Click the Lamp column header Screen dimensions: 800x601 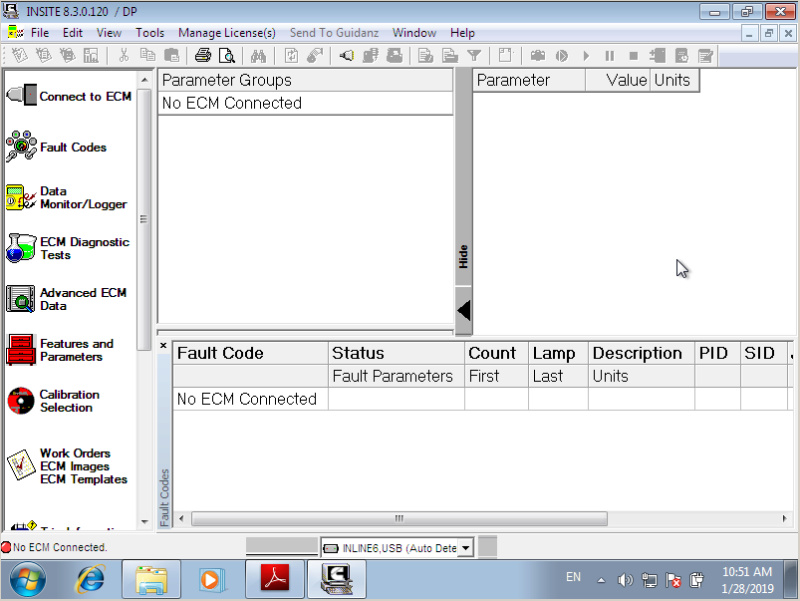click(x=558, y=353)
